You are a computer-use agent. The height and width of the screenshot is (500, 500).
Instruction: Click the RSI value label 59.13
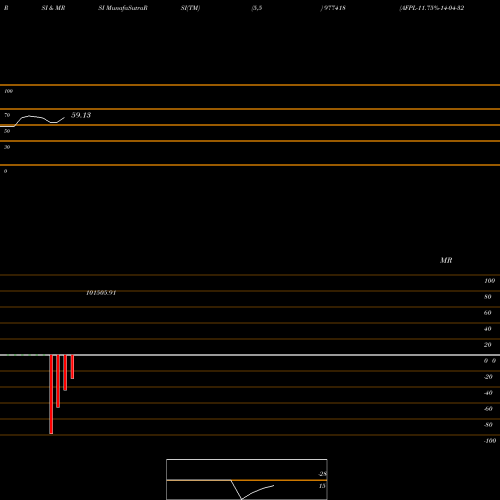(81, 115)
